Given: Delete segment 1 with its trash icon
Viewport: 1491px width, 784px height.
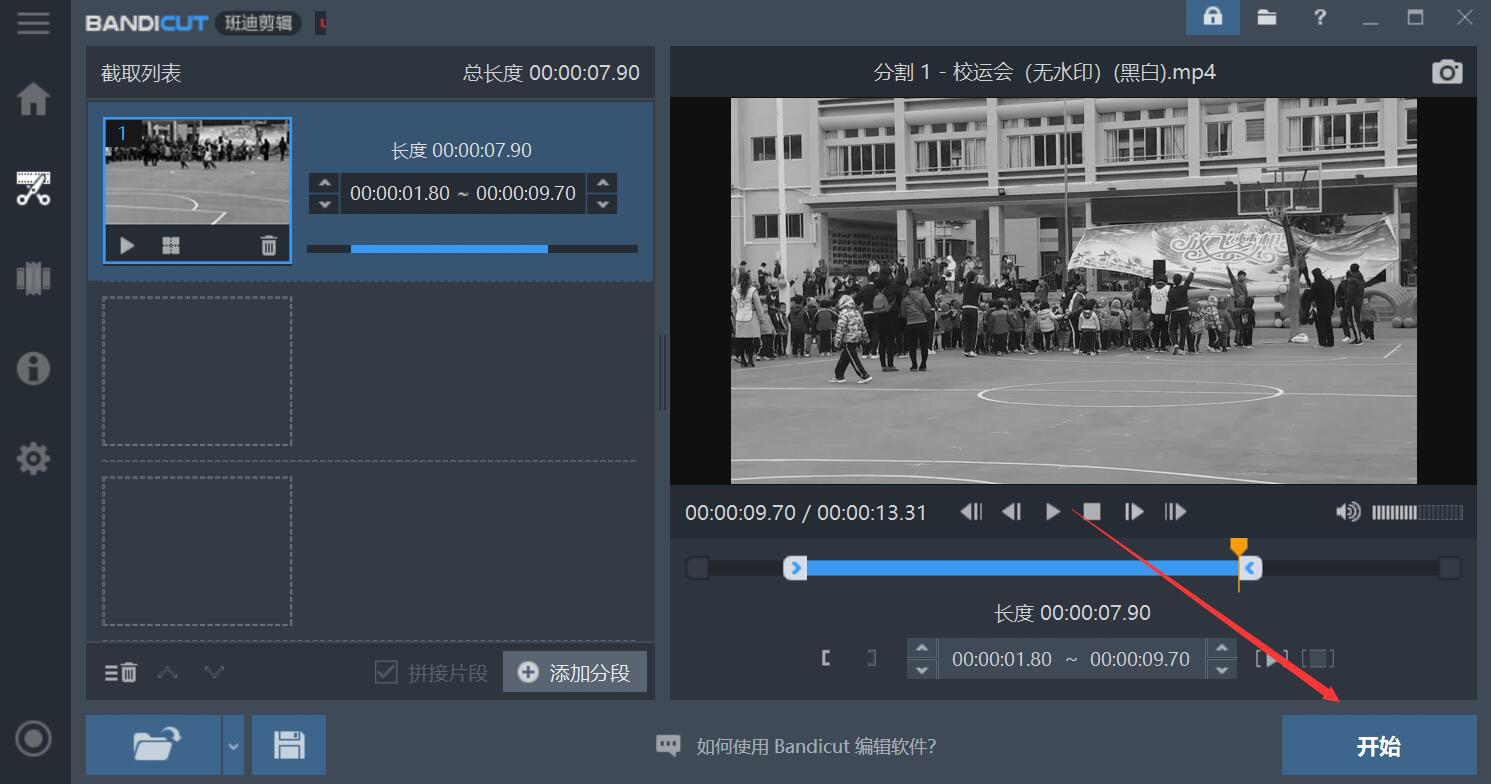Looking at the screenshot, I should [x=268, y=245].
